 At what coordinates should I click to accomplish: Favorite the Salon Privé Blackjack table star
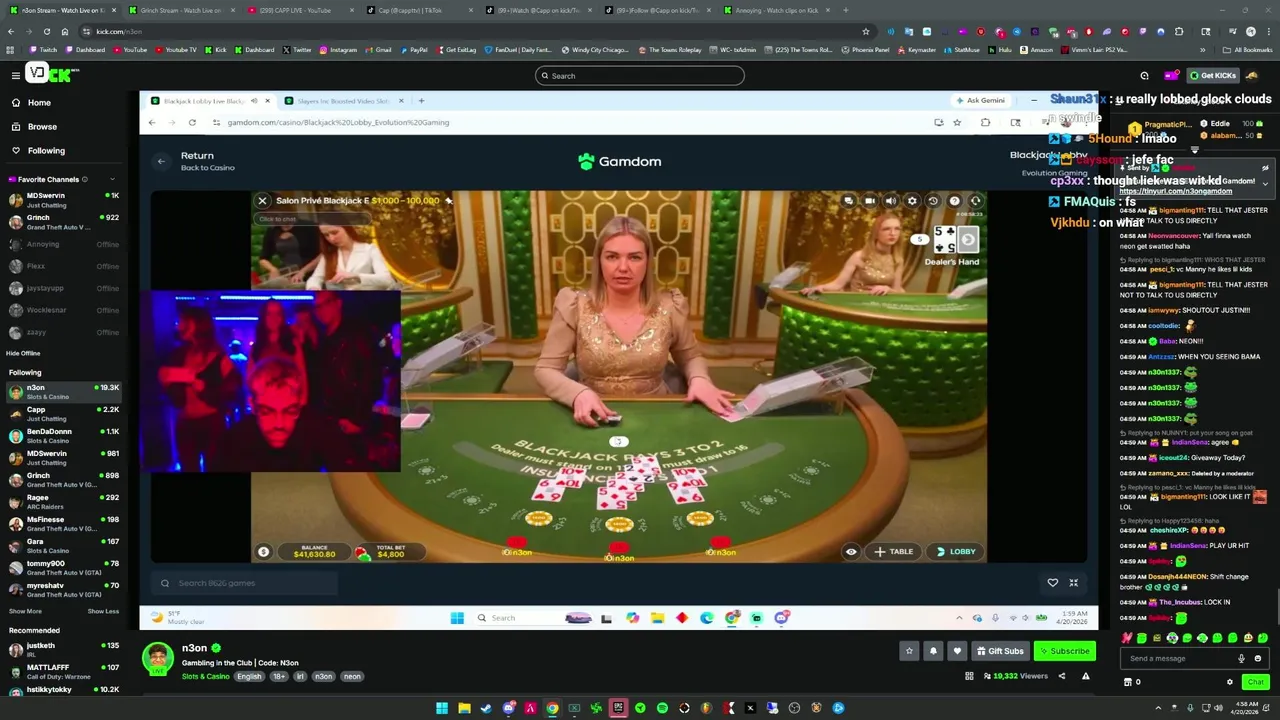pyautogui.click(x=448, y=201)
